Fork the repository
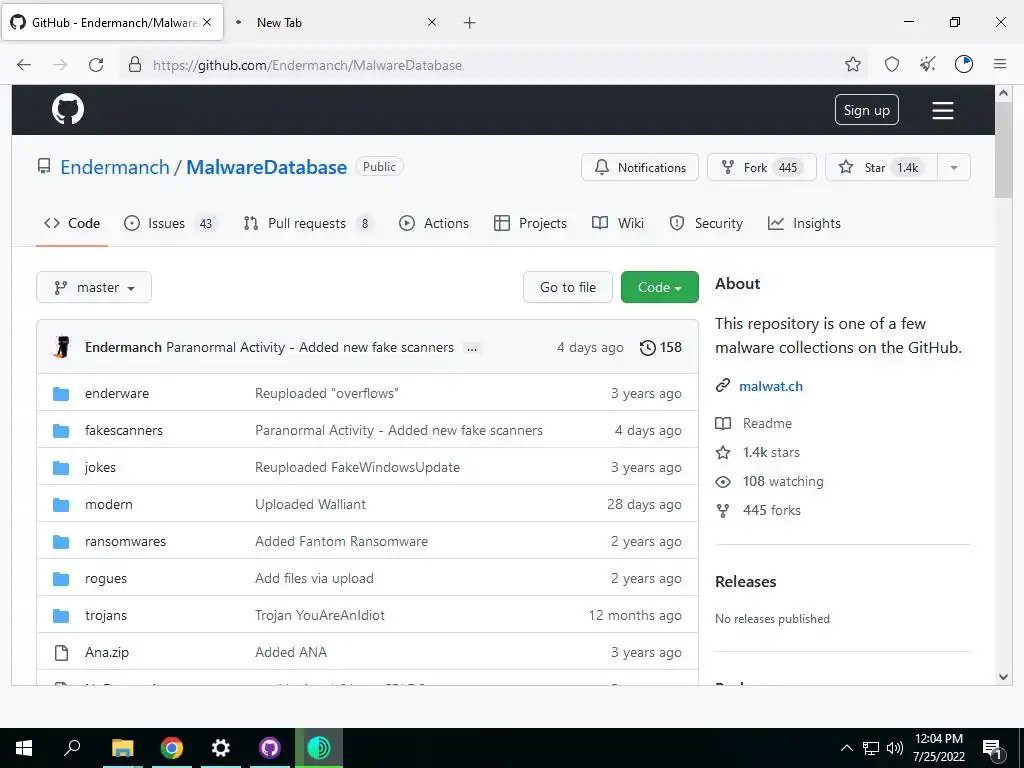The width and height of the screenshot is (1024, 768). [761, 167]
